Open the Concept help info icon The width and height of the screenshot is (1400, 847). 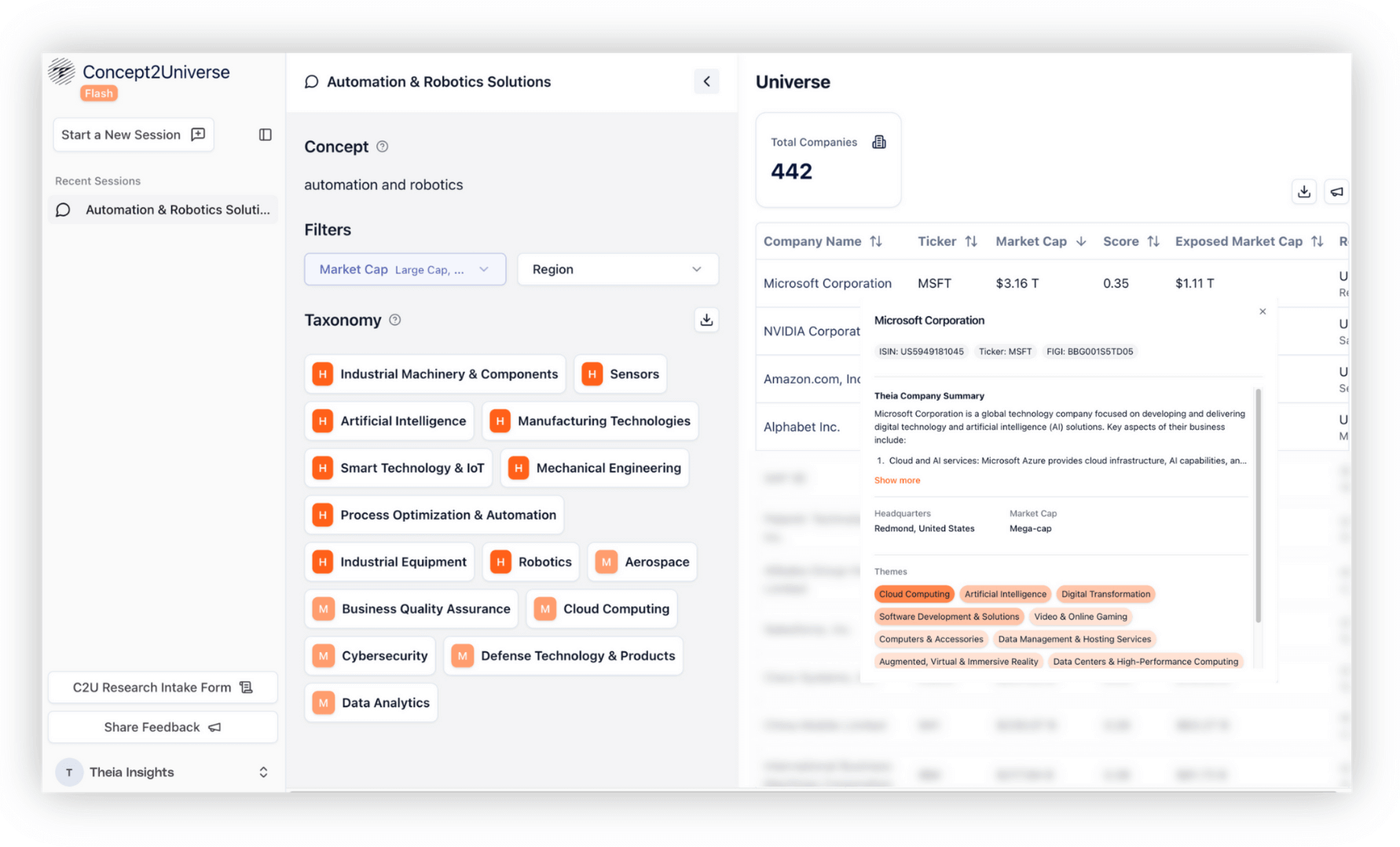tap(383, 147)
